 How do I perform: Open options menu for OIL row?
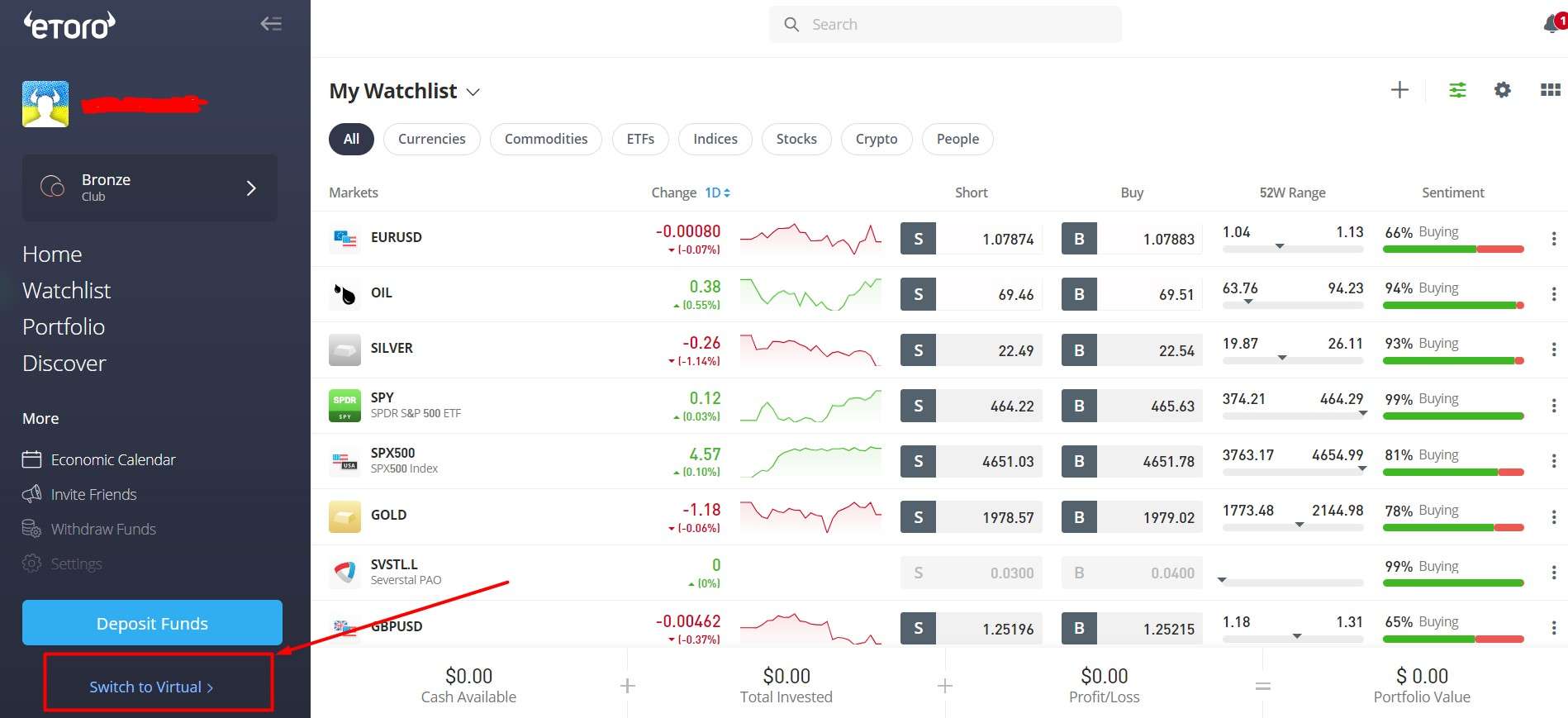click(x=1554, y=294)
